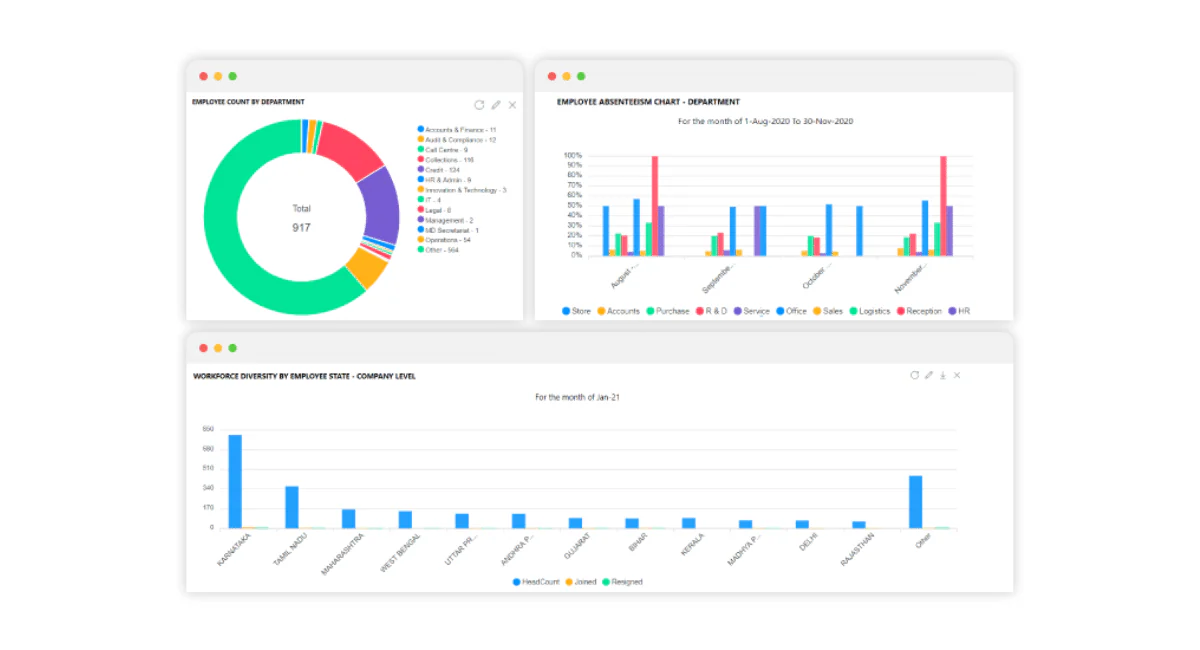Toggle Purchase series in absenteeism legend
This screenshot has height=650, width=1200.
668,311
